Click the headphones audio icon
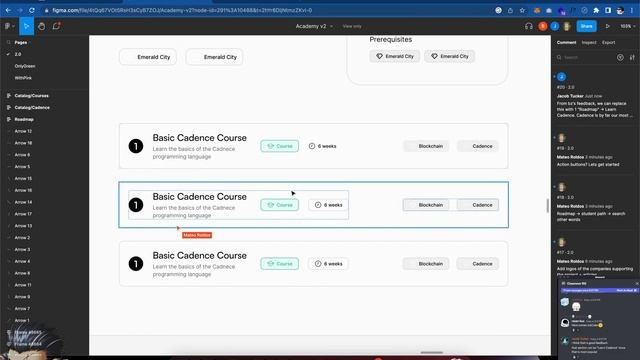The width and height of the screenshot is (640, 360). pos(529,26)
